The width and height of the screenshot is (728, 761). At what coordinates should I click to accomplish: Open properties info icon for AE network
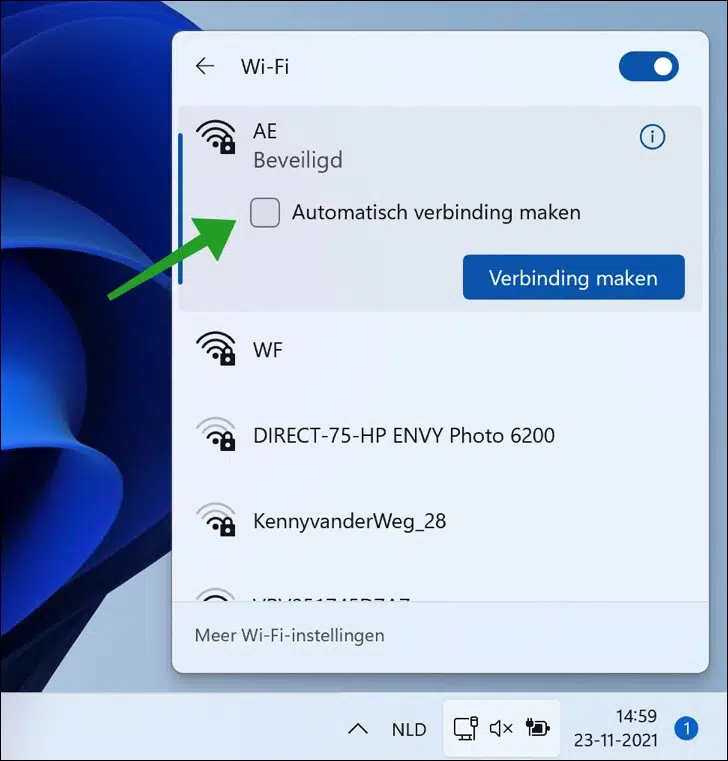(652, 137)
